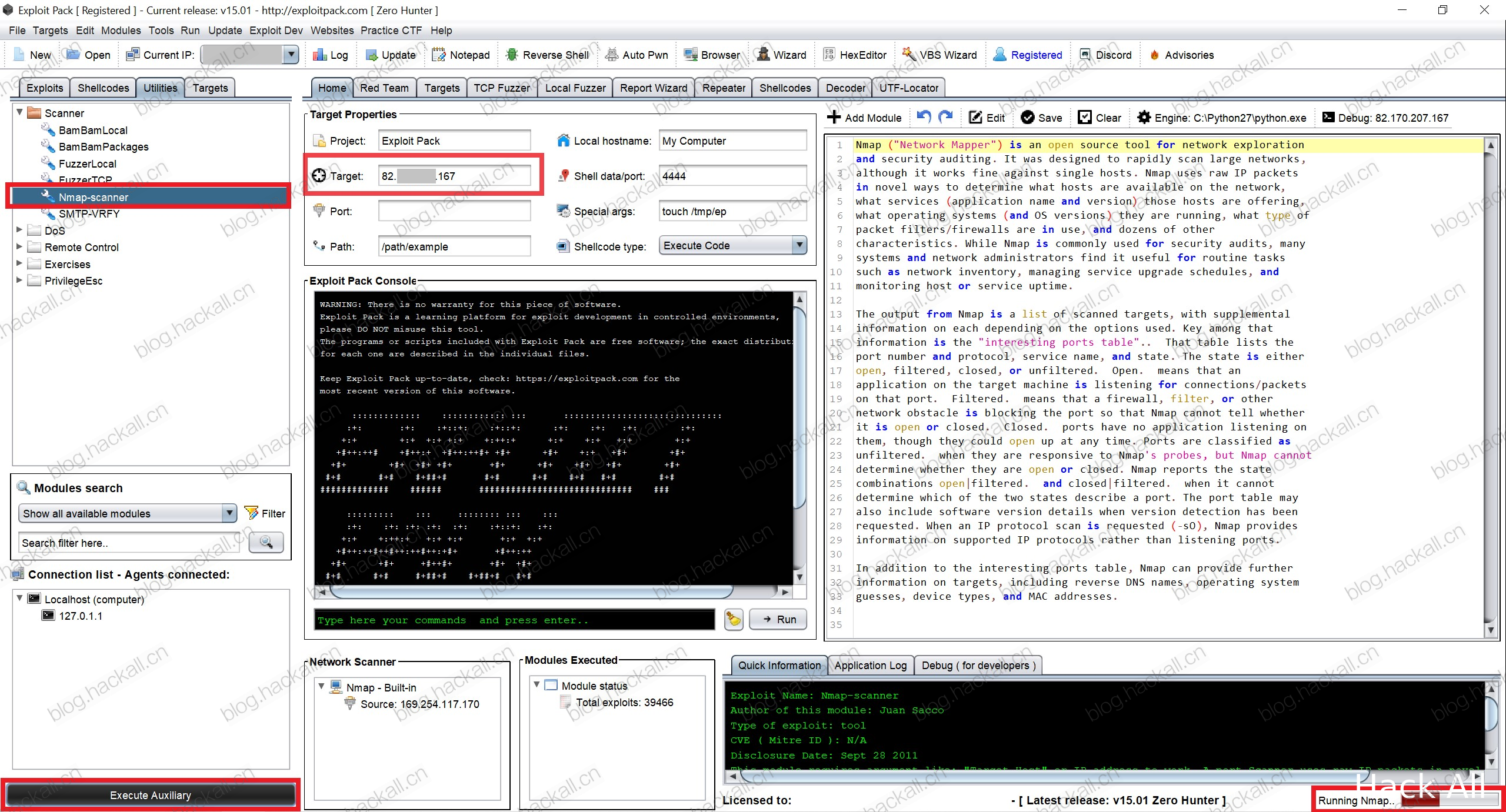Undo the last editor change
The image size is (1506, 812).
pos(924,117)
